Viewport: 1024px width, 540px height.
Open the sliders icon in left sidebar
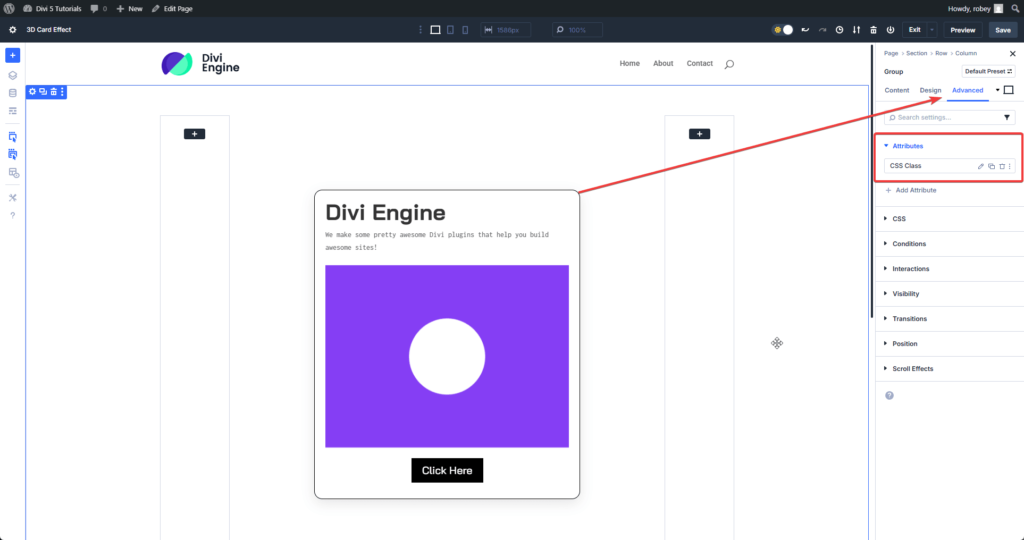pos(12,111)
